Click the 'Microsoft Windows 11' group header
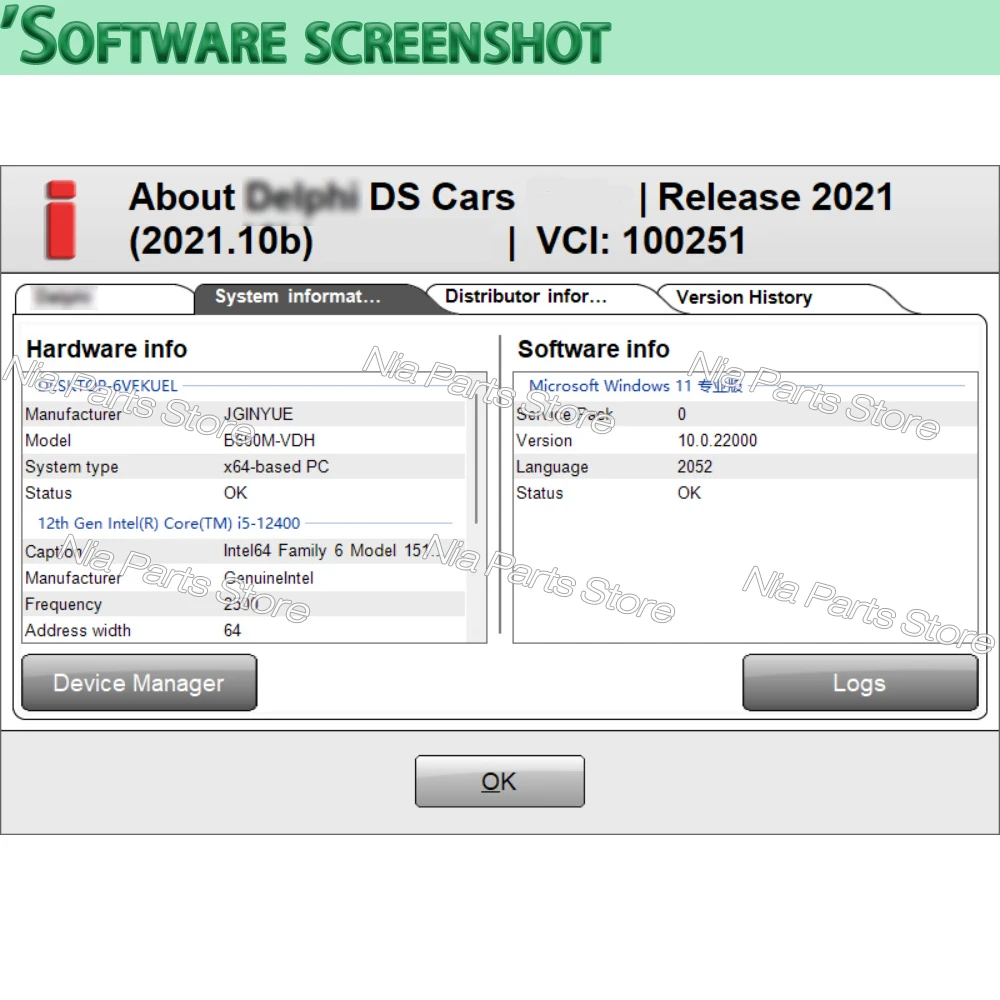The width and height of the screenshot is (1000, 1000). 635,386
